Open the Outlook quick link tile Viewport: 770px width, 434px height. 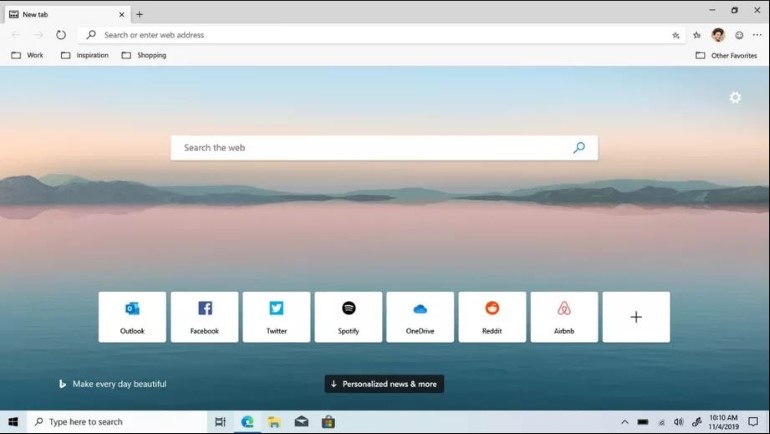pyautogui.click(x=132, y=317)
